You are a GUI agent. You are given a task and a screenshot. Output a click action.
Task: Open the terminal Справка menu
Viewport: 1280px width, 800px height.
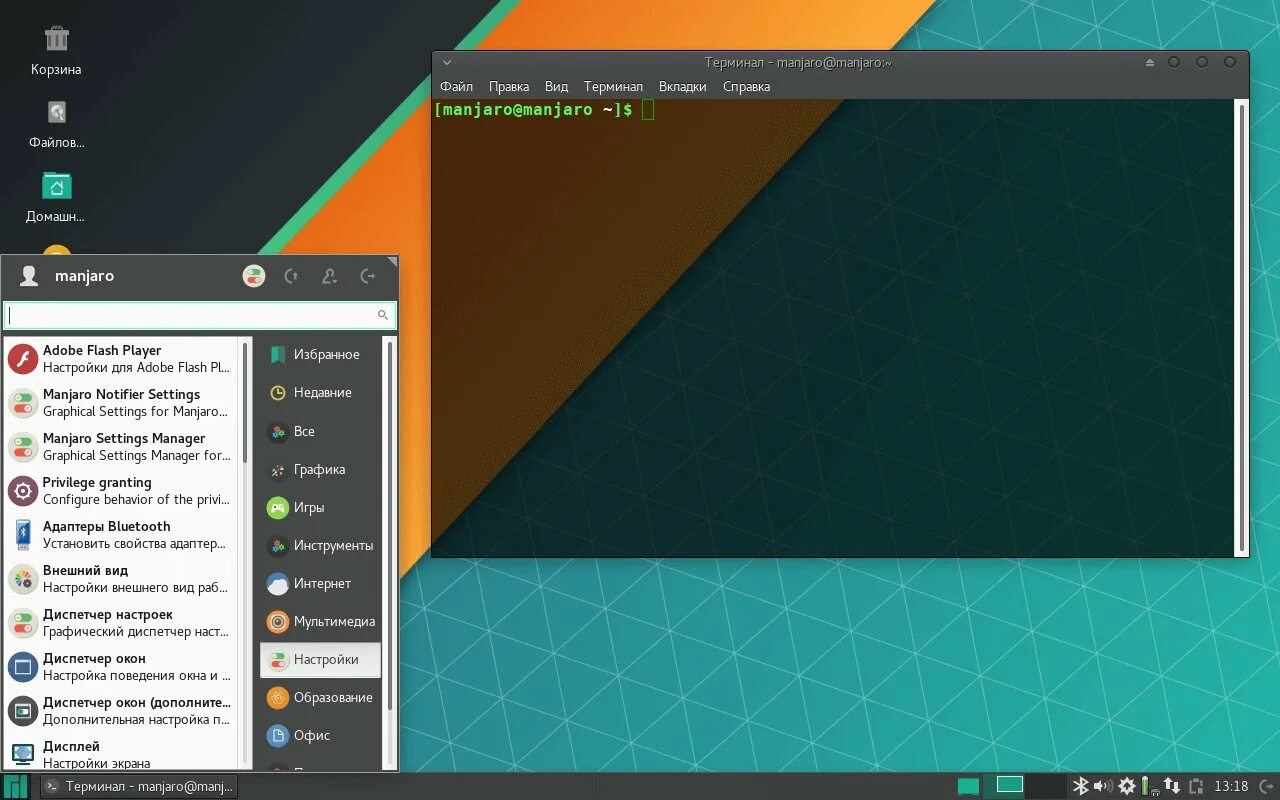coord(746,86)
